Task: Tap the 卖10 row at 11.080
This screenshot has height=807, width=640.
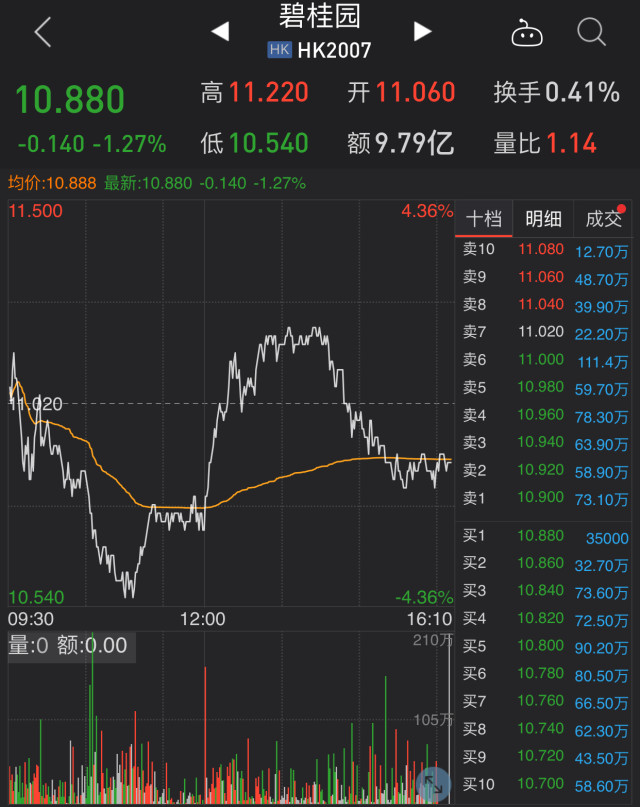Action: [x=544, y=250]
